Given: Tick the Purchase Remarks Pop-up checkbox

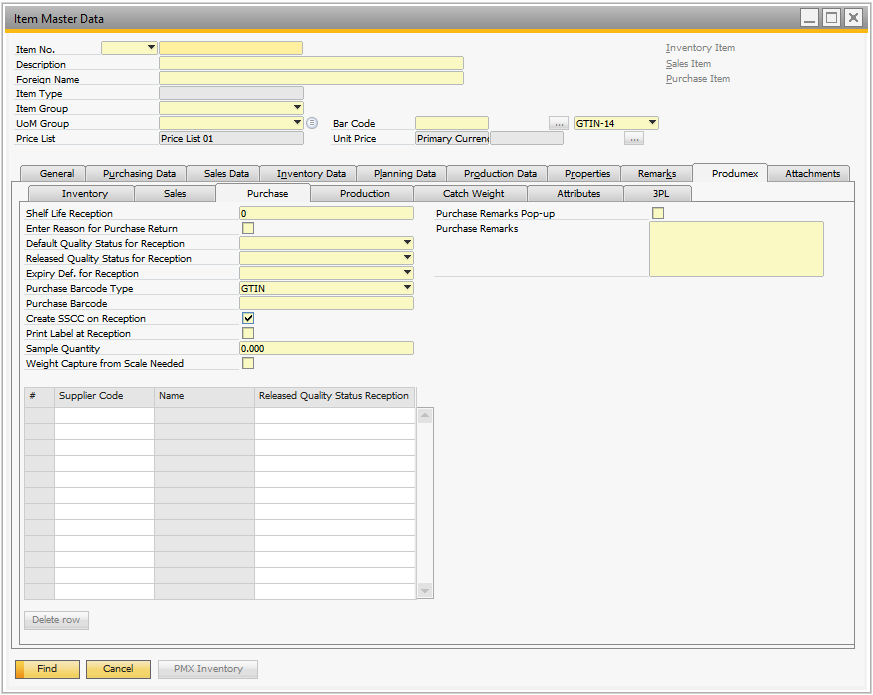Looking at the screenshot, I should 658,213.
